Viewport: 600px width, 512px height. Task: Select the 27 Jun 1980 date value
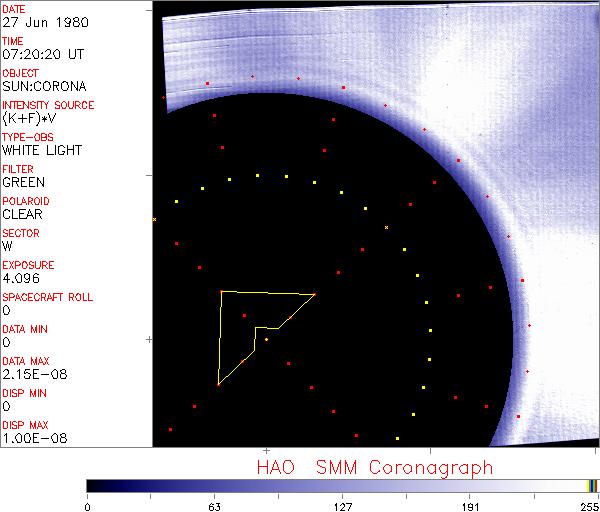pyautogui.click(x=33, y=22)
